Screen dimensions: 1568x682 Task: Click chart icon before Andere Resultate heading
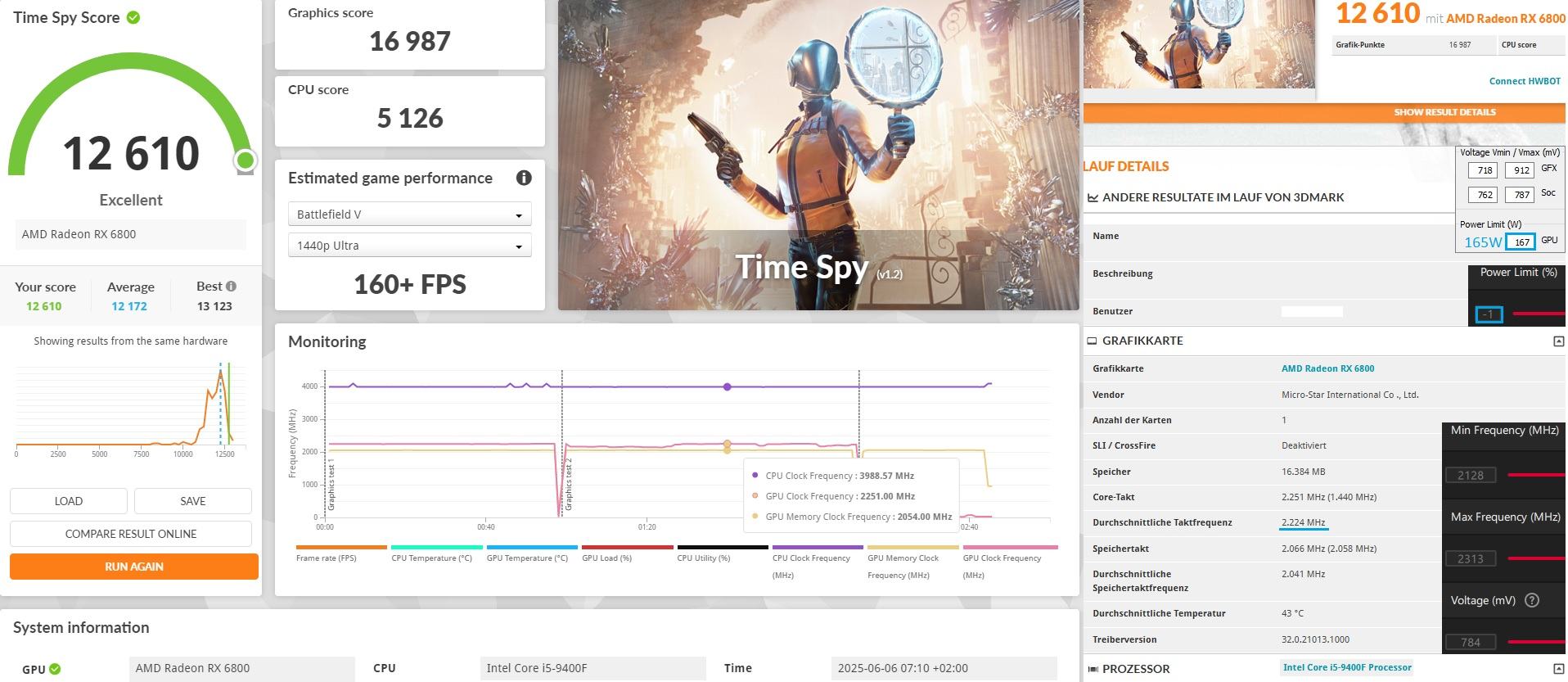pos(1093,197)
